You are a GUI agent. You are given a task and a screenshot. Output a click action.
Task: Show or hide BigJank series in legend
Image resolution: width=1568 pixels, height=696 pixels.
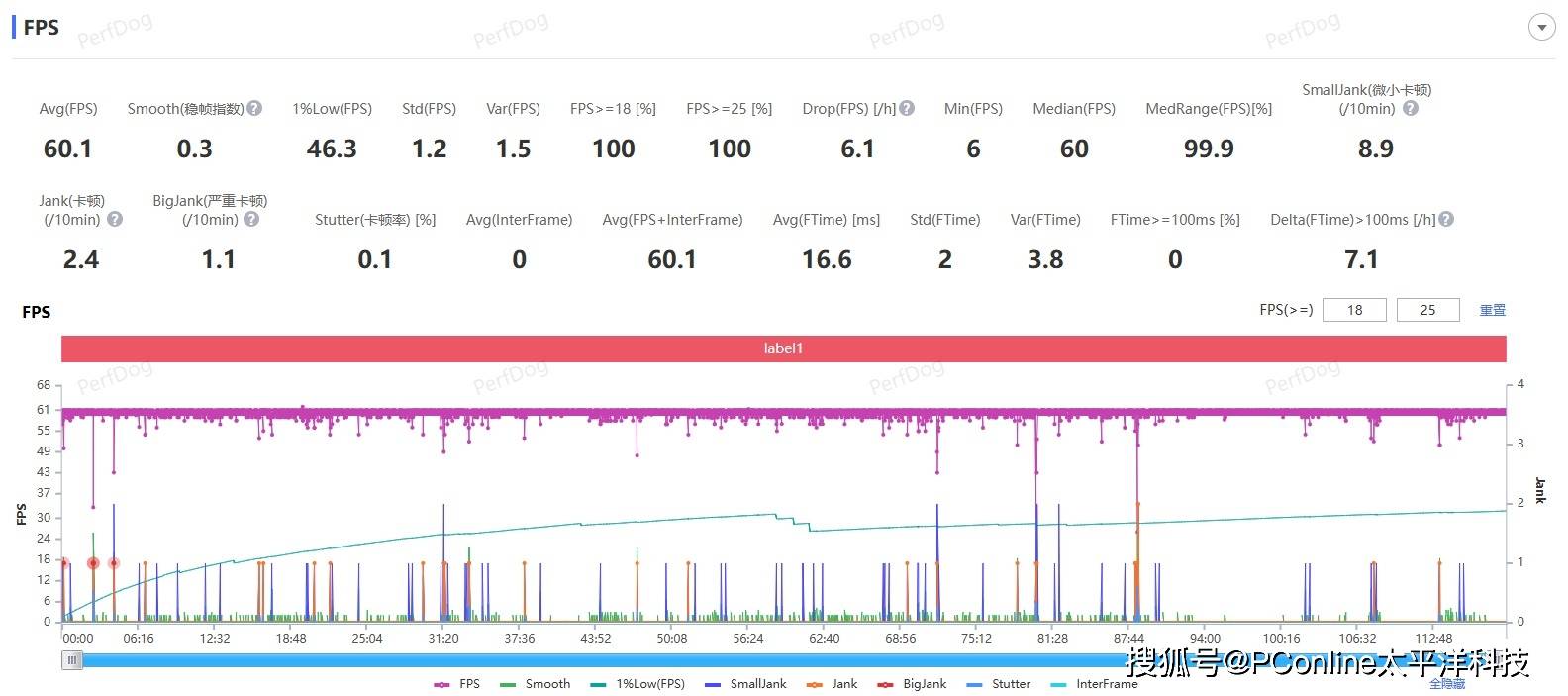[x=913, y=684]
